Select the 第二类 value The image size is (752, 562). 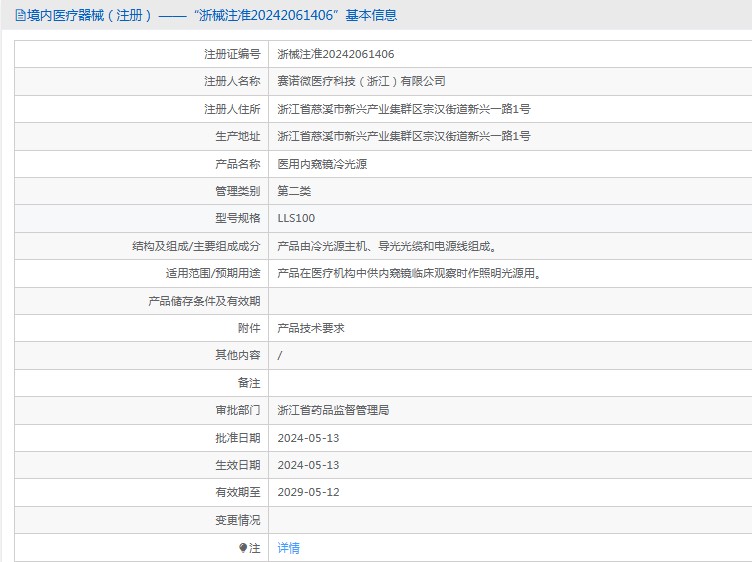(x=294, y=191)
